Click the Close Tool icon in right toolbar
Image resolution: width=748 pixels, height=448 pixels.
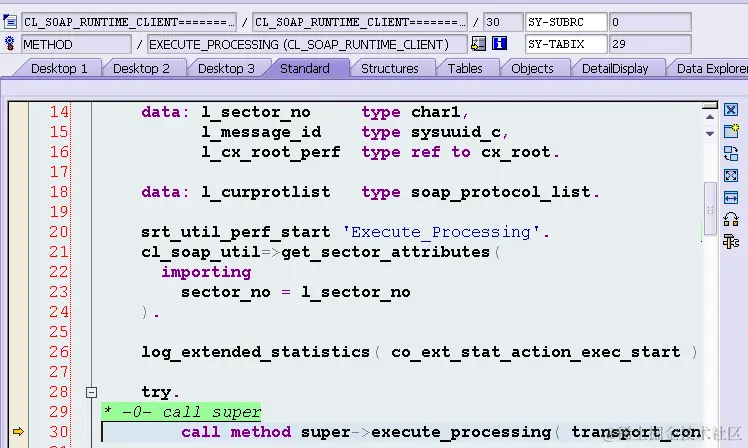coord(730,110)
